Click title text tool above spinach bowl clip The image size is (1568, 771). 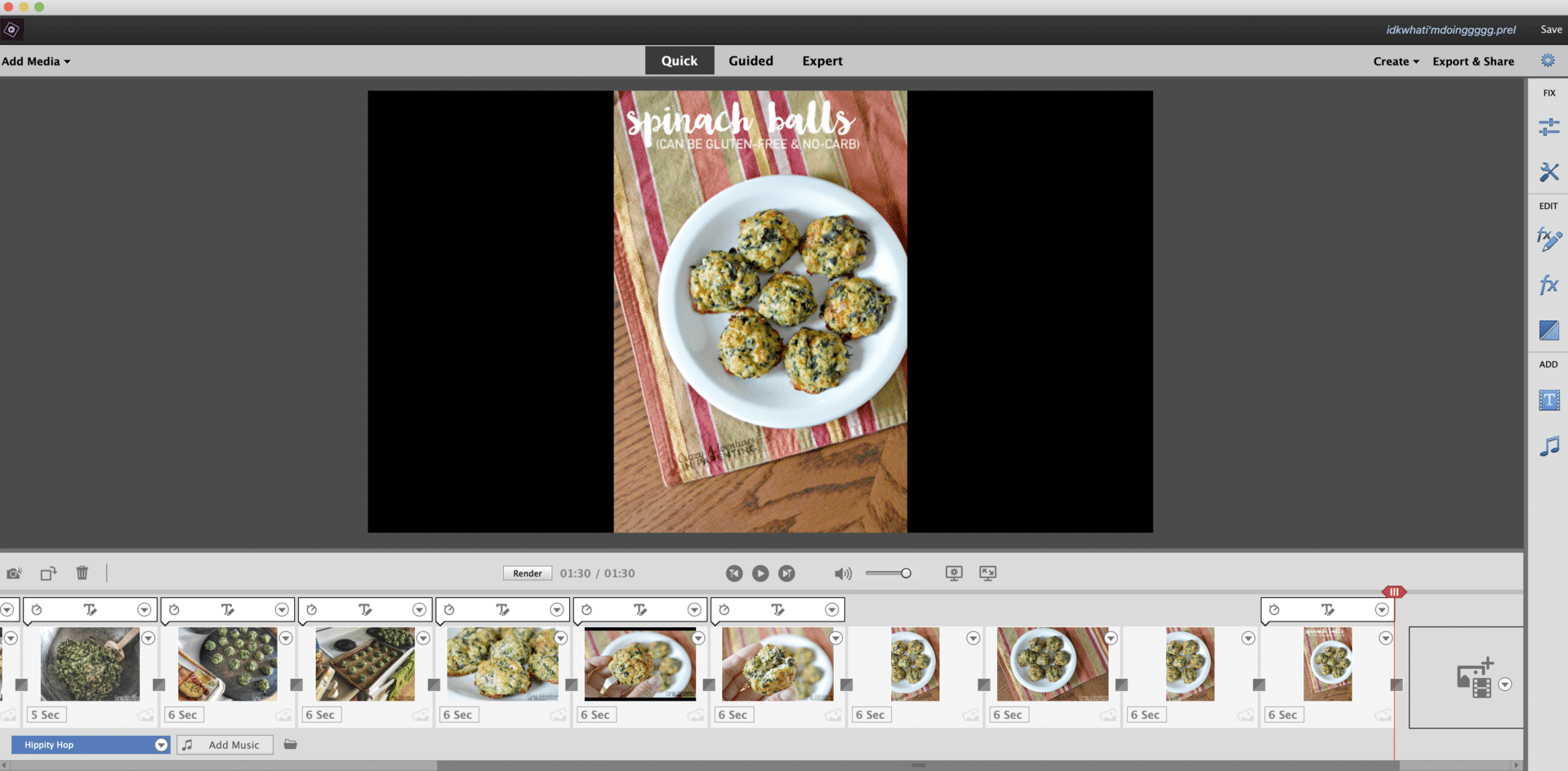(90, 610)
